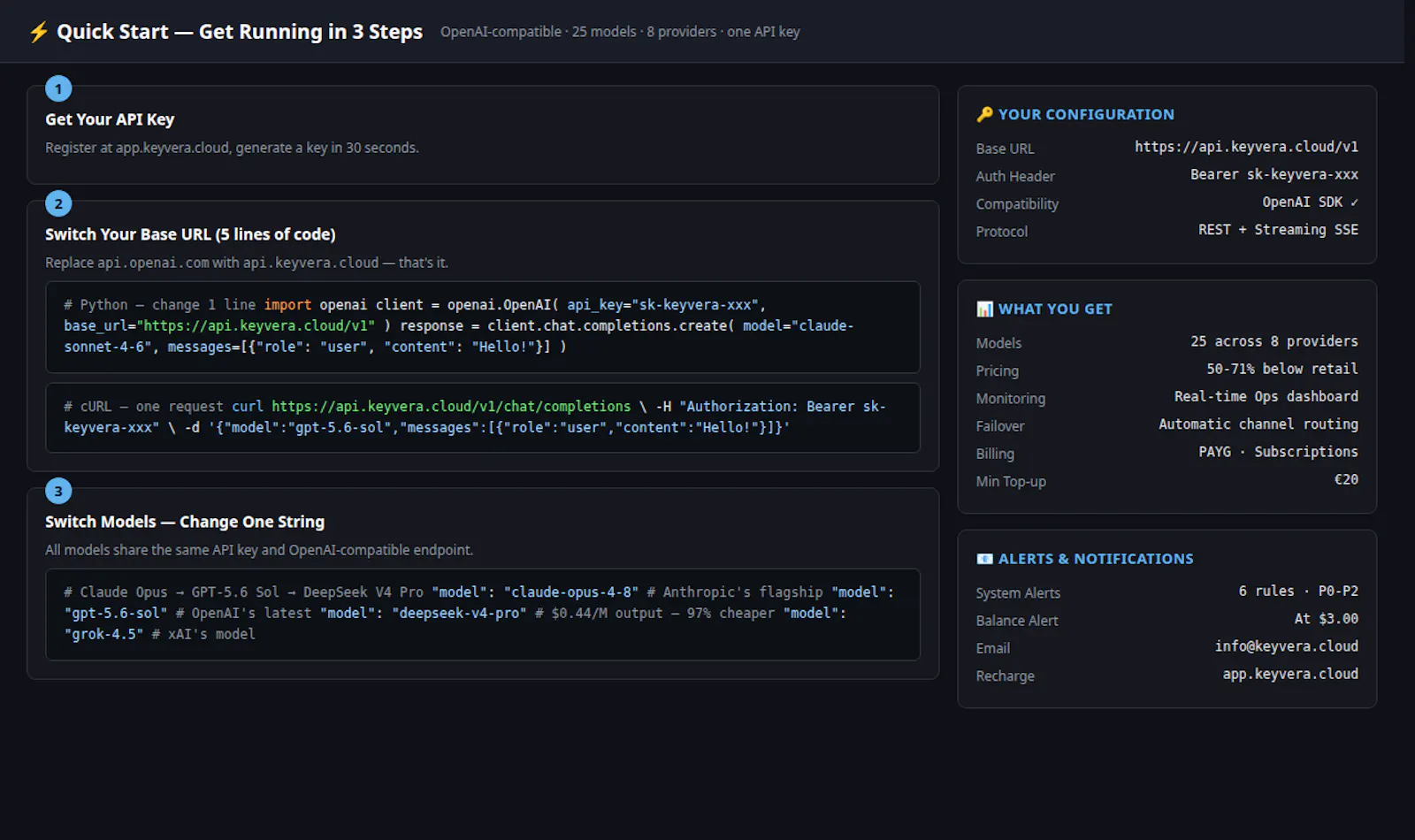1415x840 pixels.
Task: Click the 'Replace api.openai.com' instruction text
Action: tap(247, 263)
